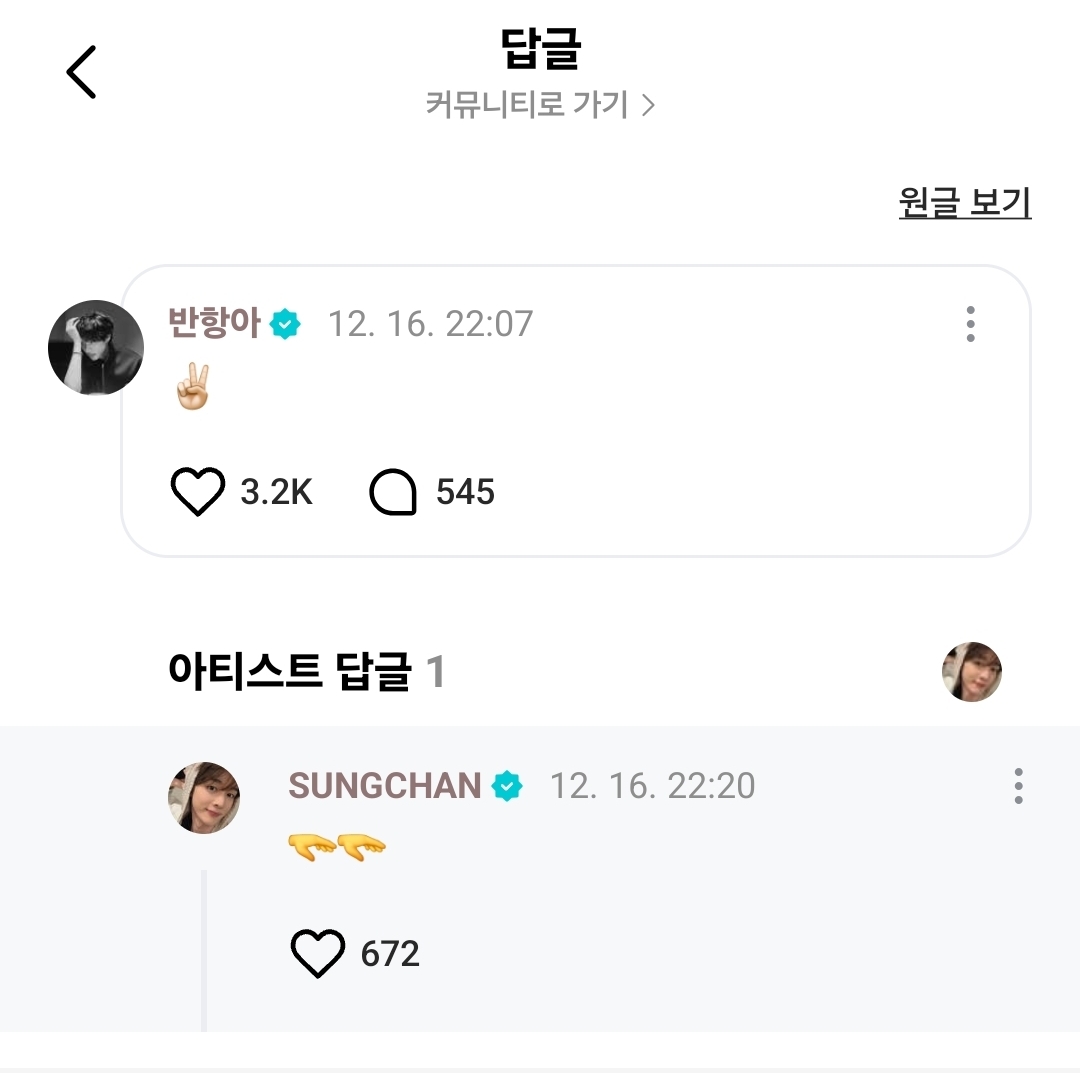Open replies via the speech bubble icon
The width and height of the screenshot is (1080, 1073).
click(393, 491)
